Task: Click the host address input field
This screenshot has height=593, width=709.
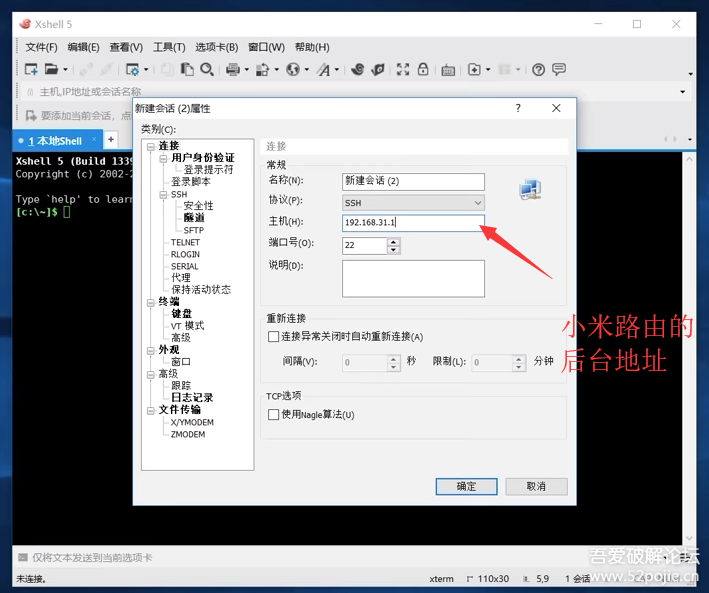Action: [413, 223]
